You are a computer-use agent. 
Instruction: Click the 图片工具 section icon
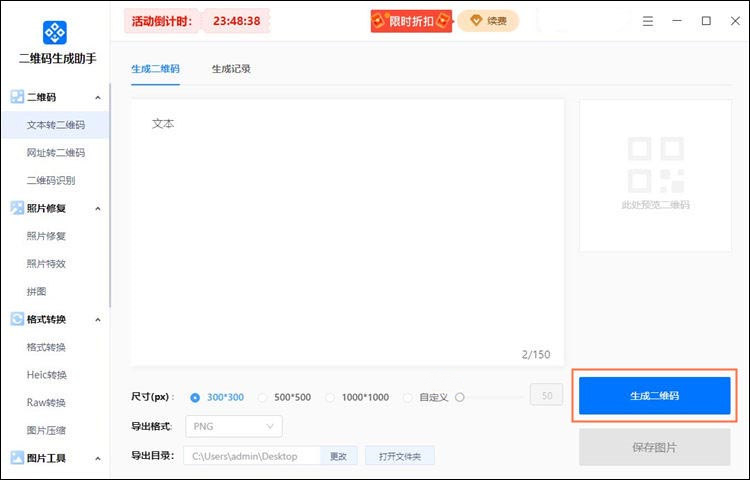17,458
